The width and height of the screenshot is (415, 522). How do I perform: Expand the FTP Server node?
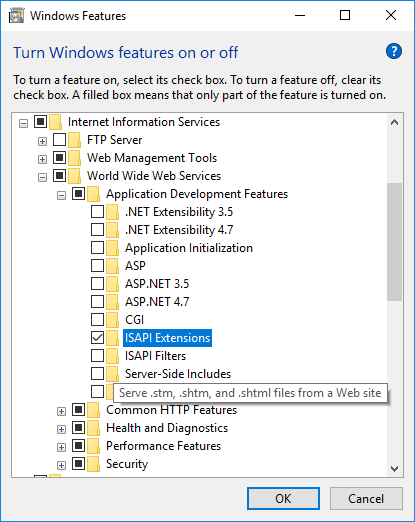(x=42, y=142)
